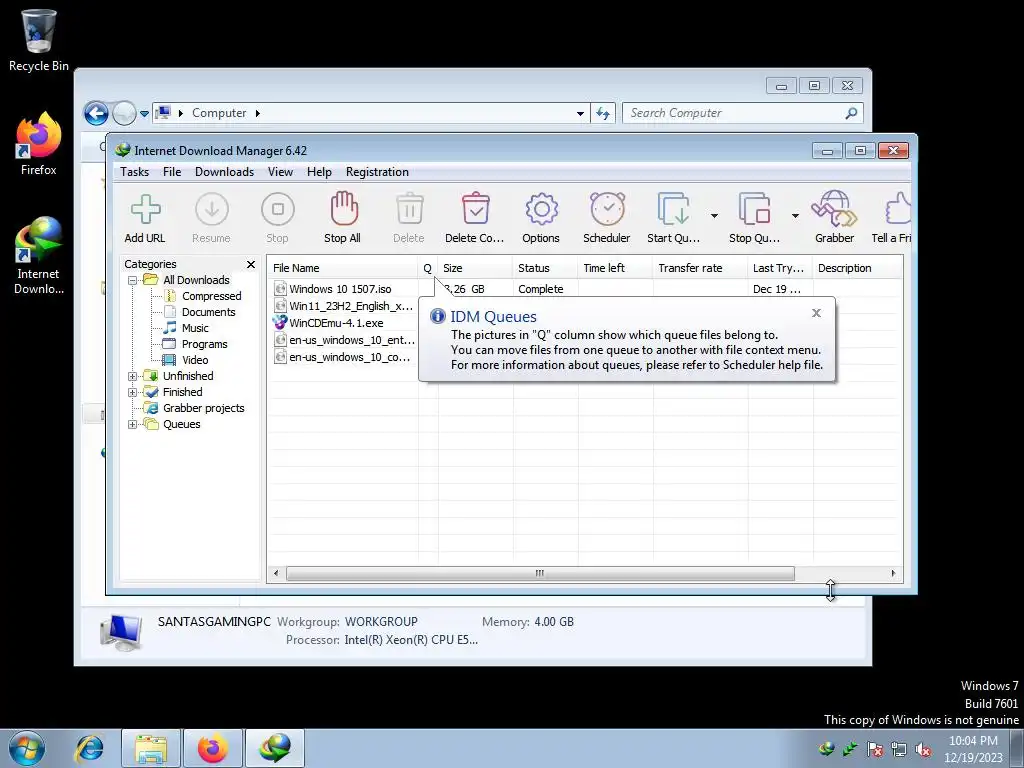Sort by Description column header
This screenshot has width=1024, height=768.
857,268
